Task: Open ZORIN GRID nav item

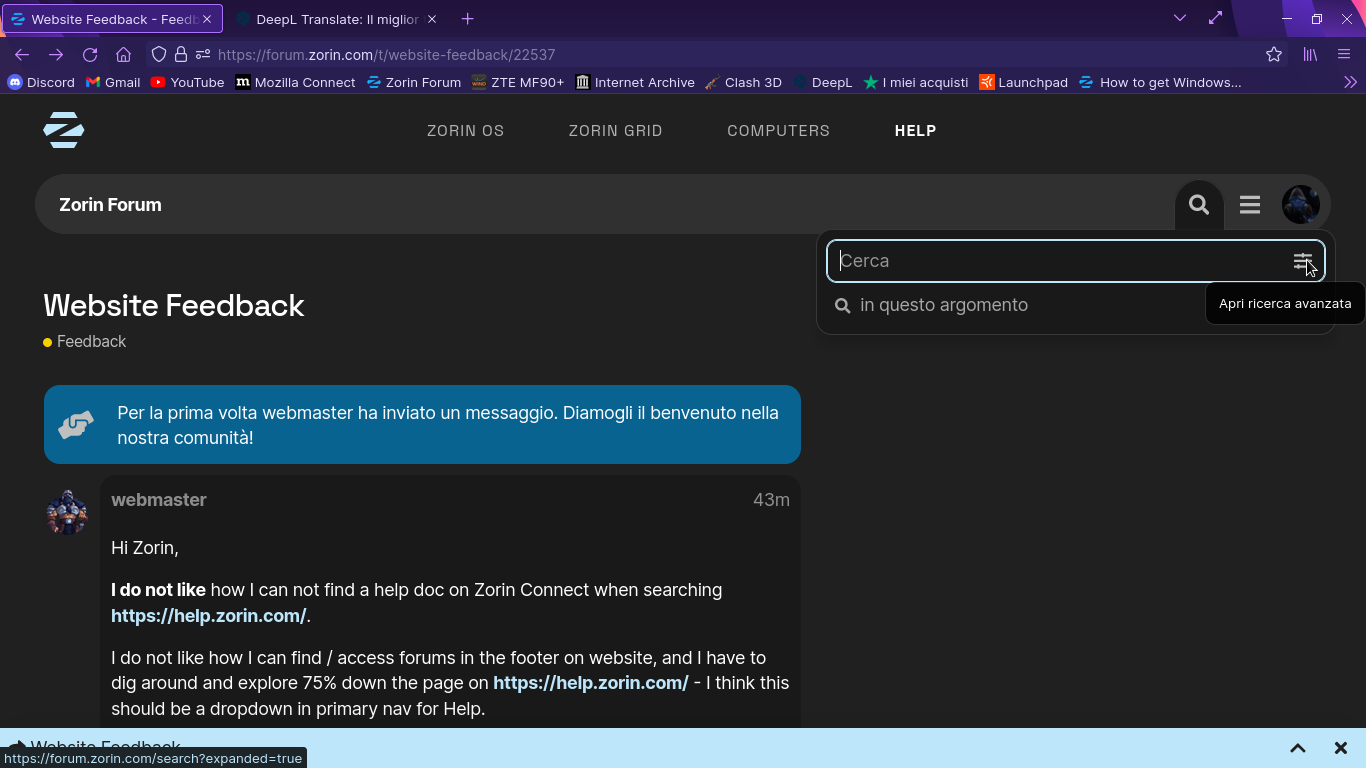Action: (x=615, y=131)
